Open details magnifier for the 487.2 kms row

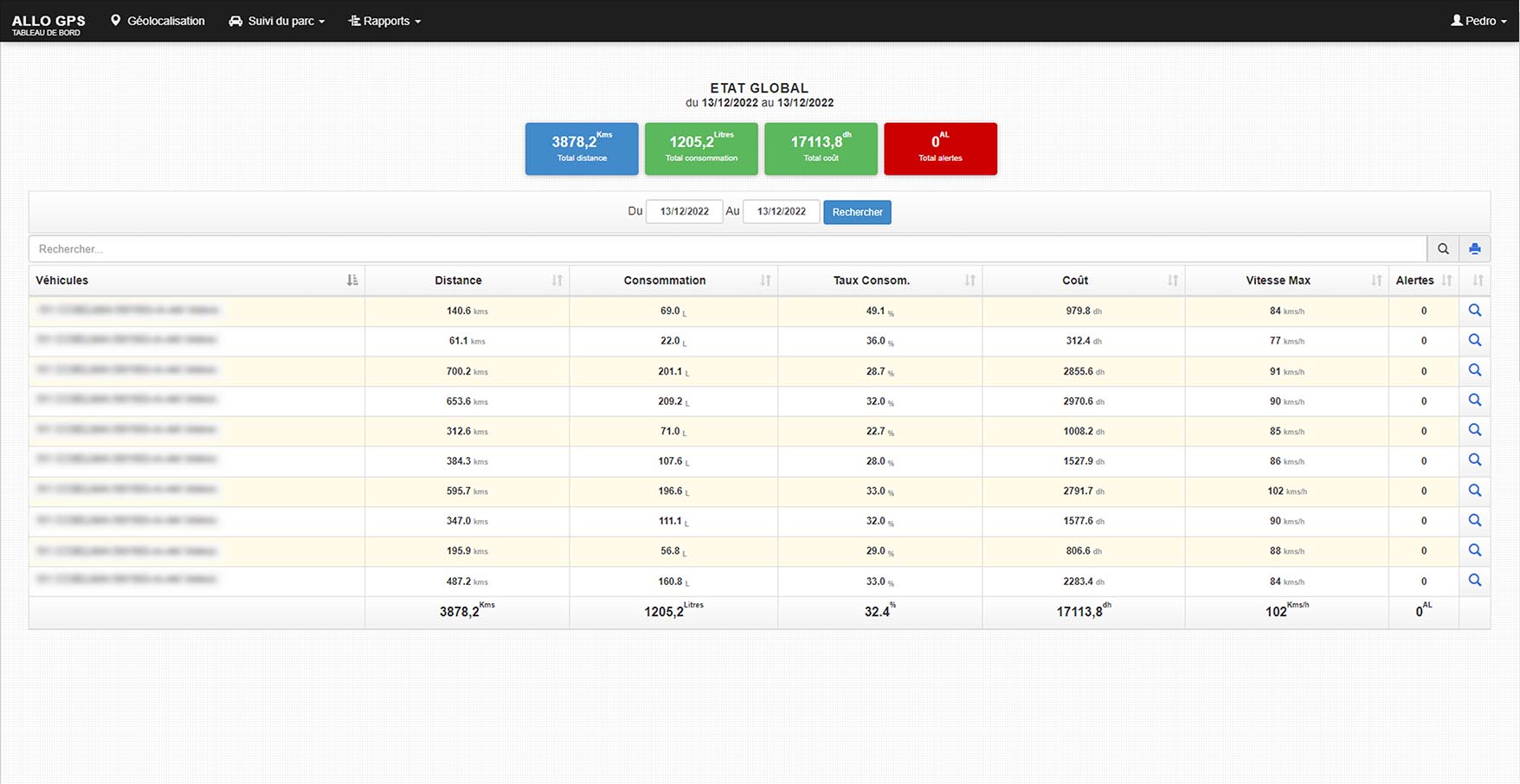coord(1475,581)
